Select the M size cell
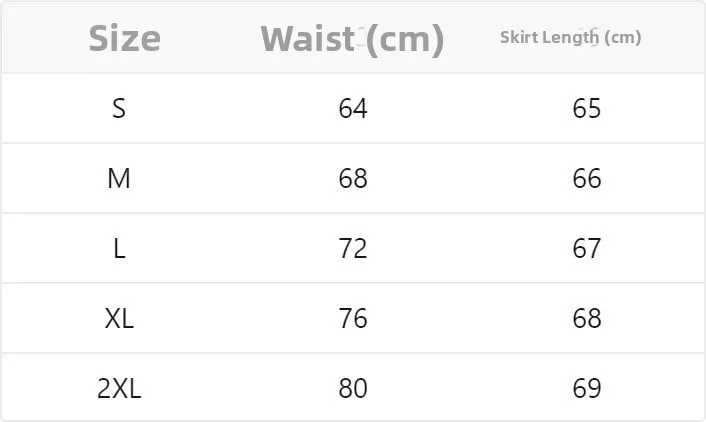 tap(119, 178)
